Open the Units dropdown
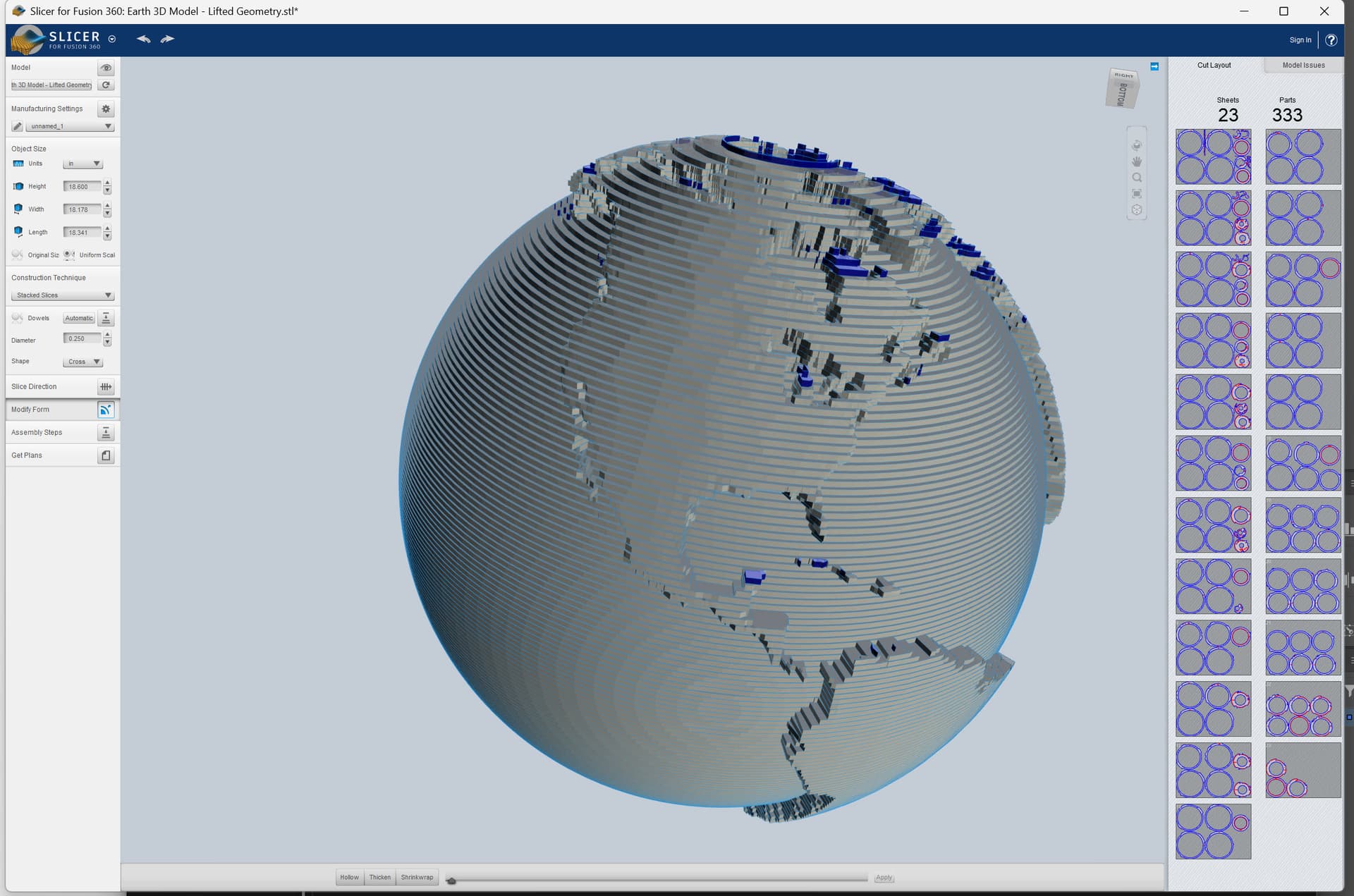This screenshot has height=896, width=1354. [x=83, y=164]
